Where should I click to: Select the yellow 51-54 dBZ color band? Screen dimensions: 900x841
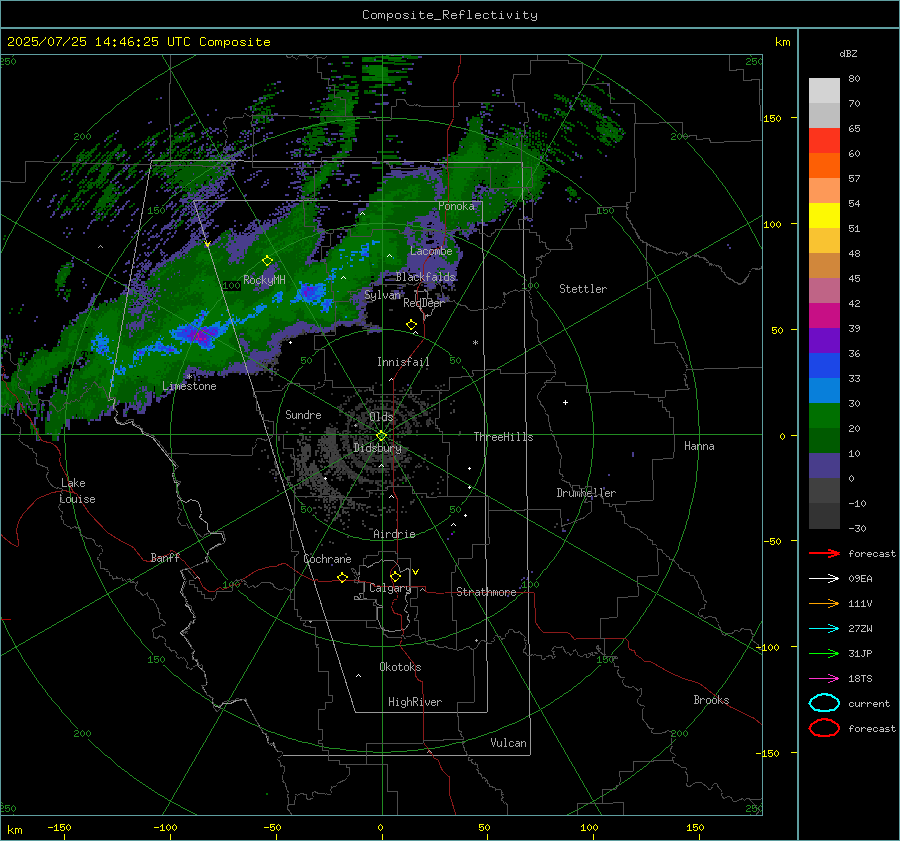(x=824, y=215)
